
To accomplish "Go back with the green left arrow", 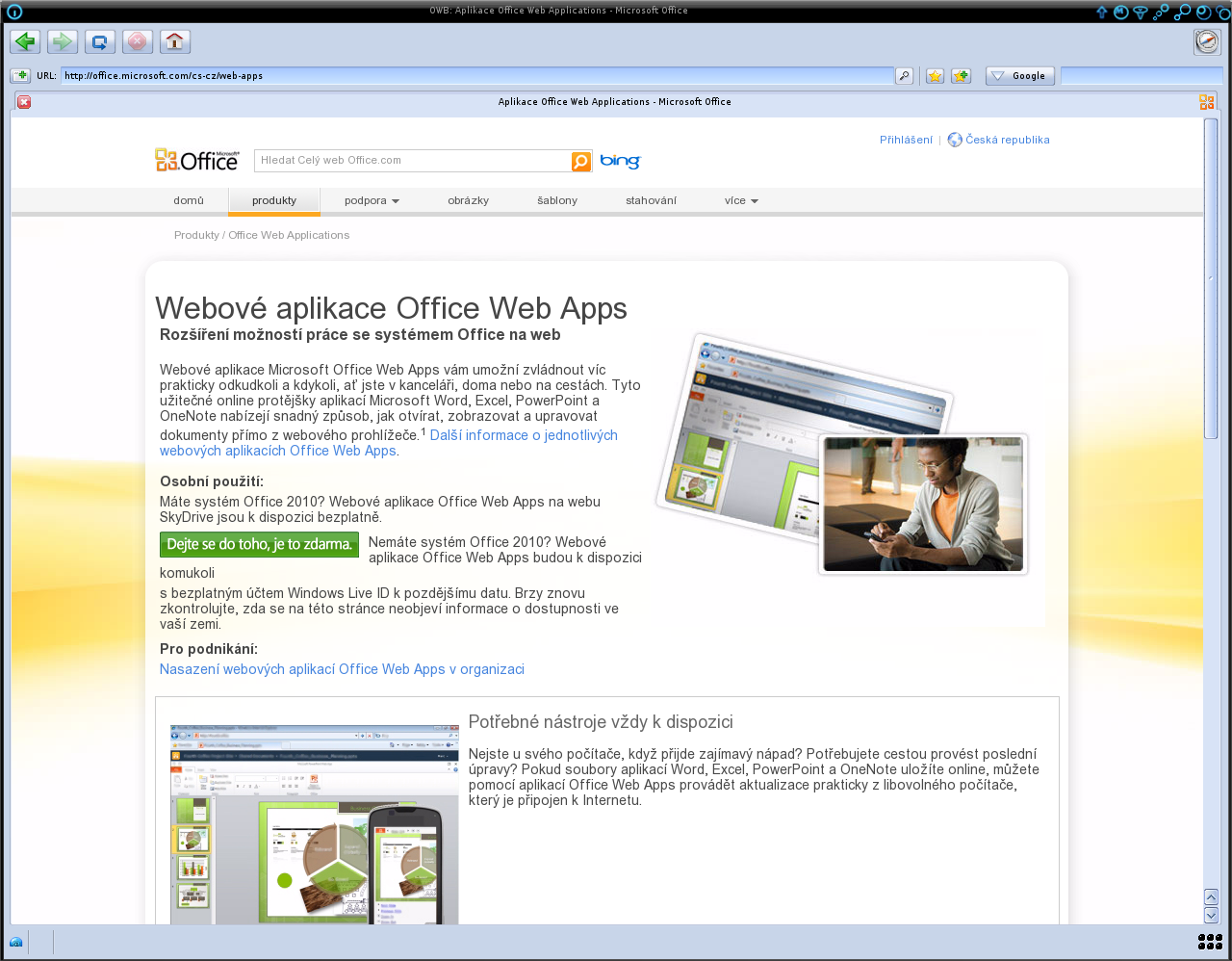I will [25, 41].
